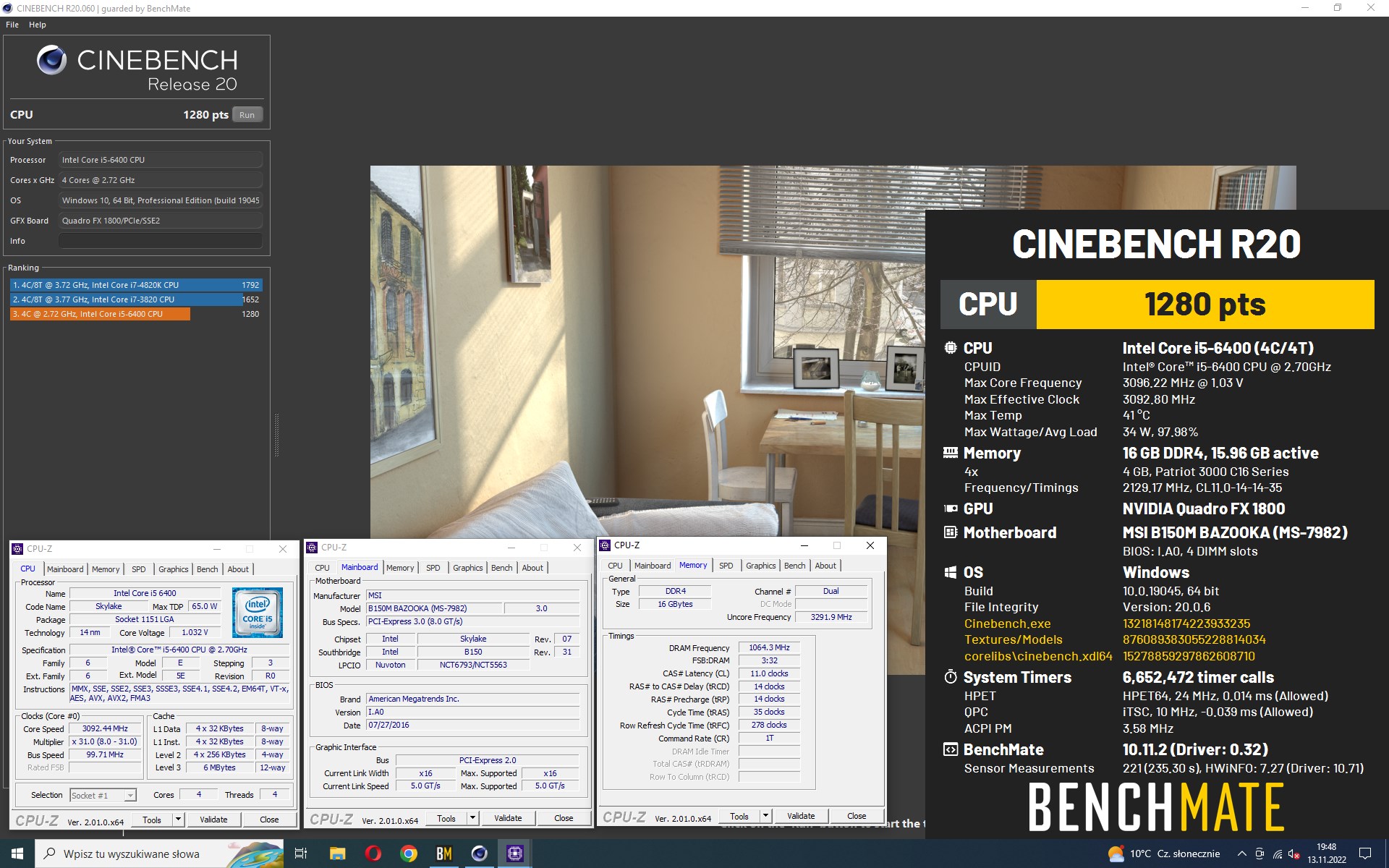Image resolution: width=1389 pixels, height=868 pixels.
Task: Open the Opera browser taskbar icon
Action: coord(373,854)
